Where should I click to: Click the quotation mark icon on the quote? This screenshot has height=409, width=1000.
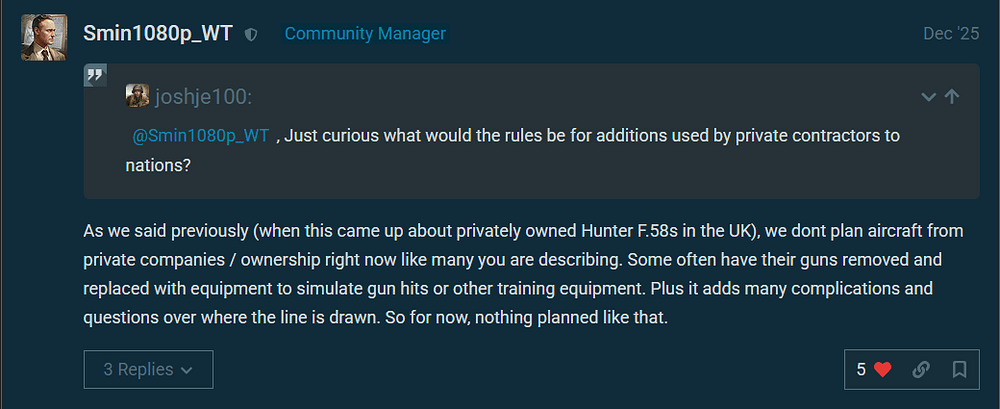[x=96, y=75]
